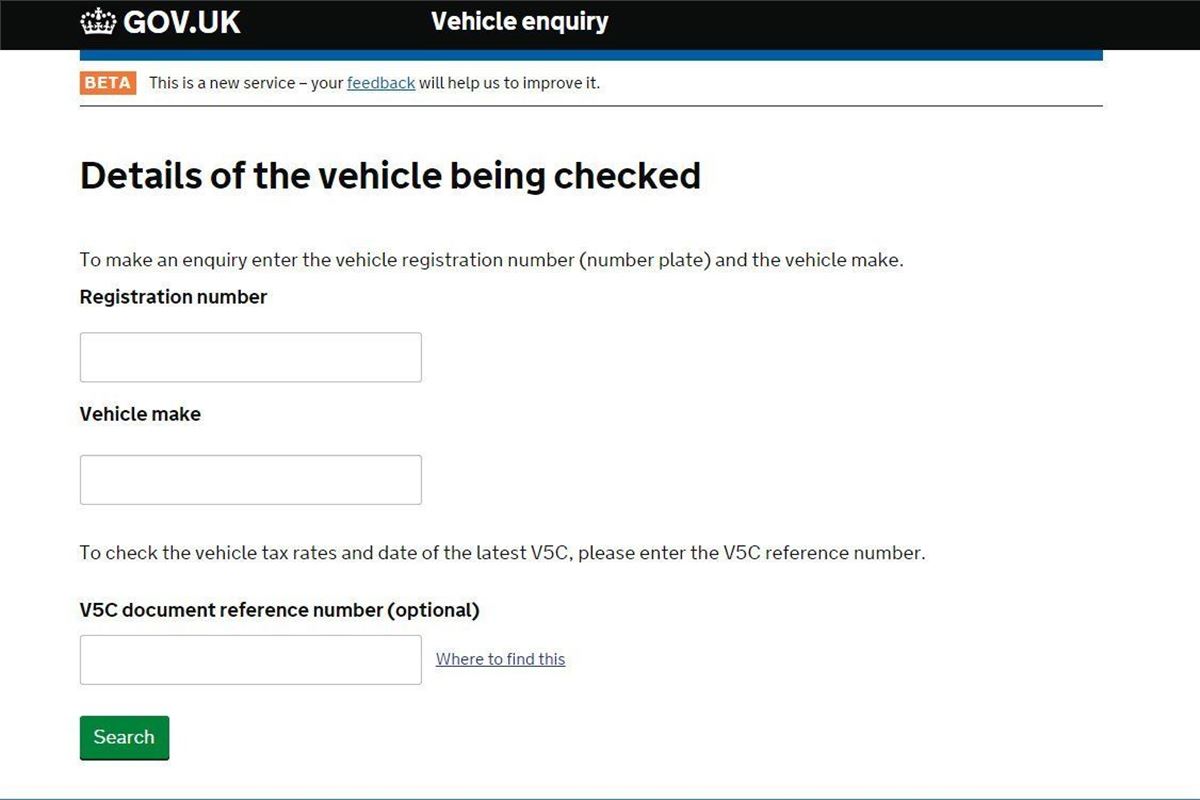
Task: Open the feedback link in the beta banner
Action: (x=381, y=83)
